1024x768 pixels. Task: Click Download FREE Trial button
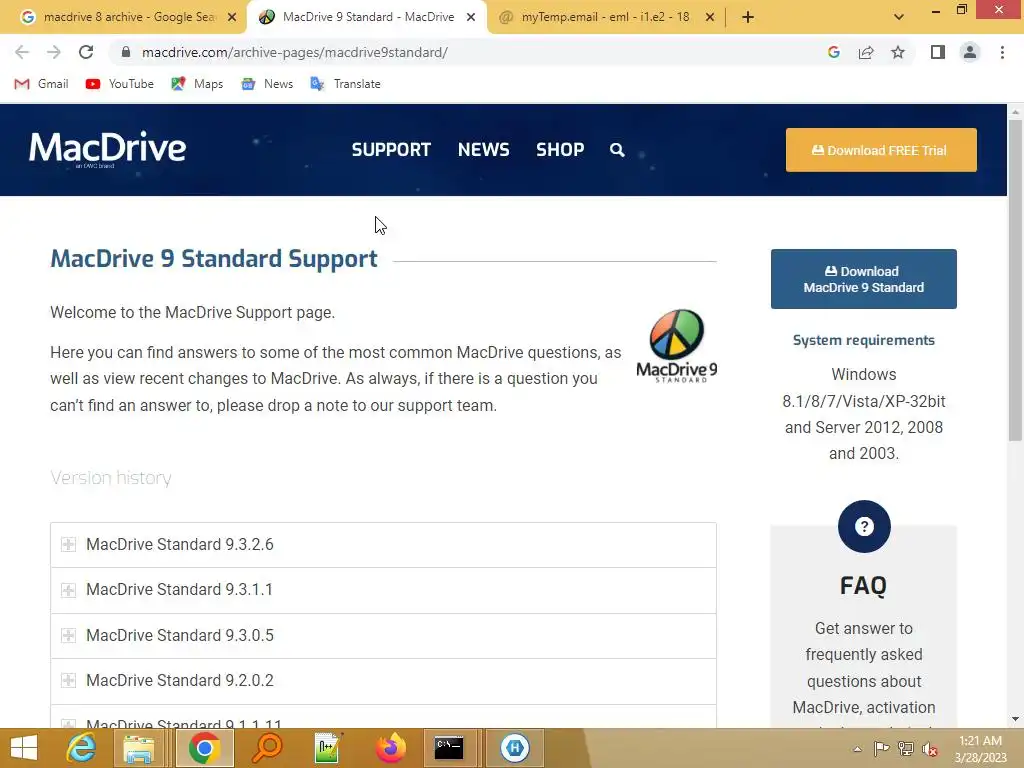coord(881,150)
